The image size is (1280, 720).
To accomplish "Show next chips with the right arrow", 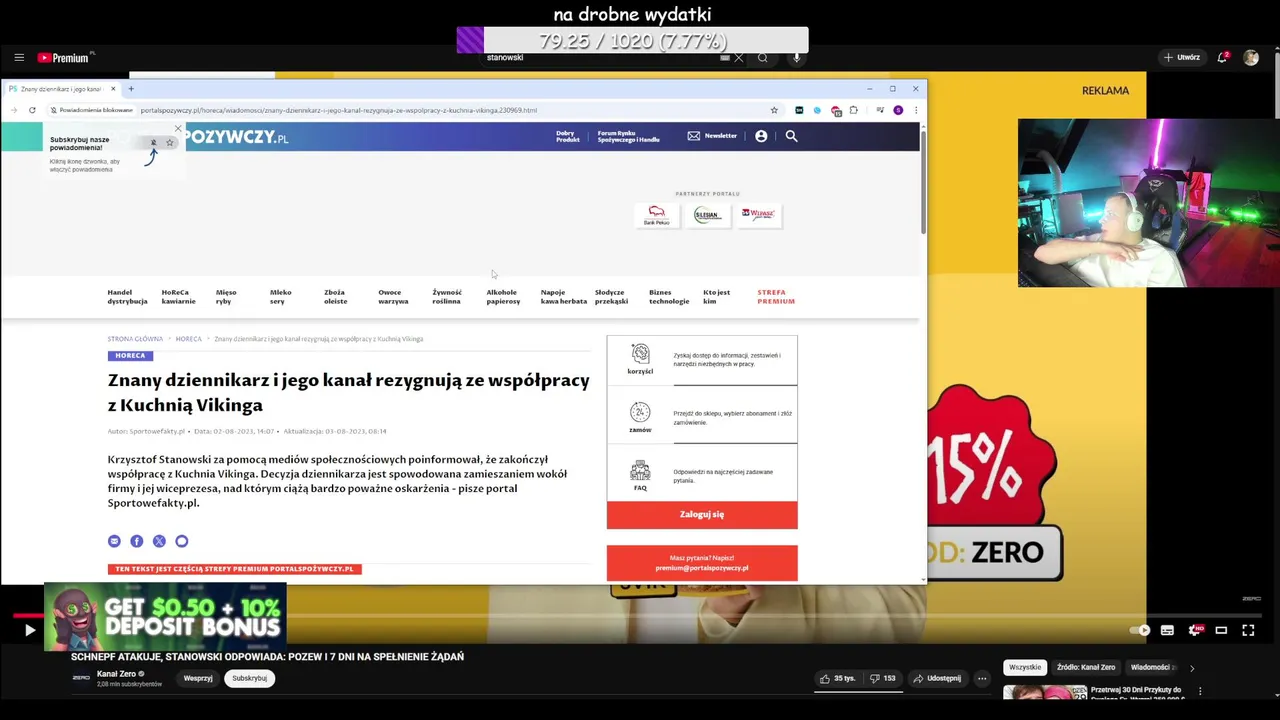I will pyautogui.click(x=1192, y=668).
